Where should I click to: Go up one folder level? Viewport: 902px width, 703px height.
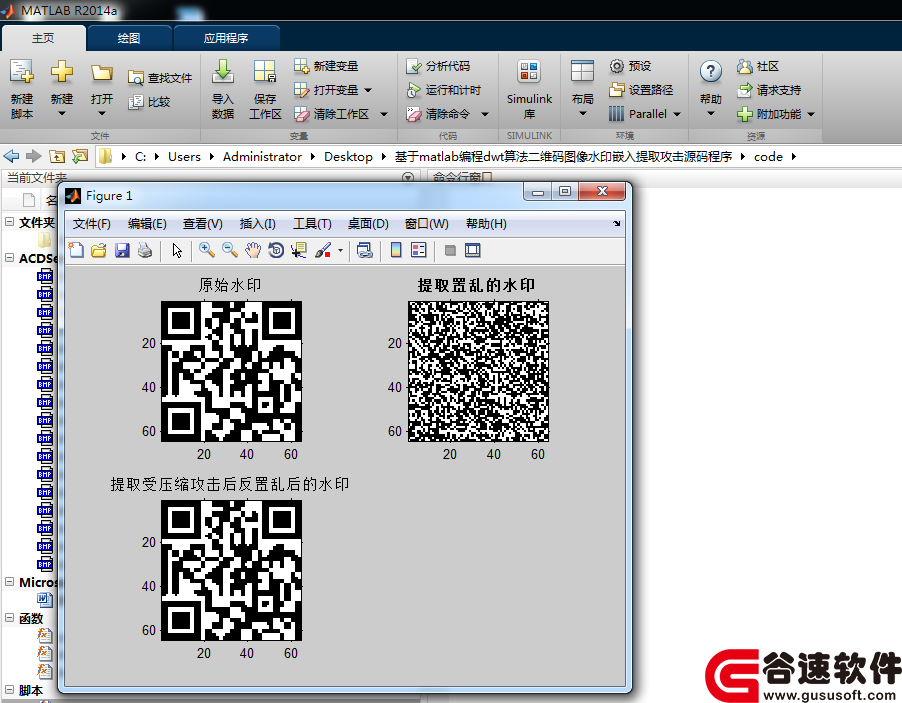coord(57,156)
